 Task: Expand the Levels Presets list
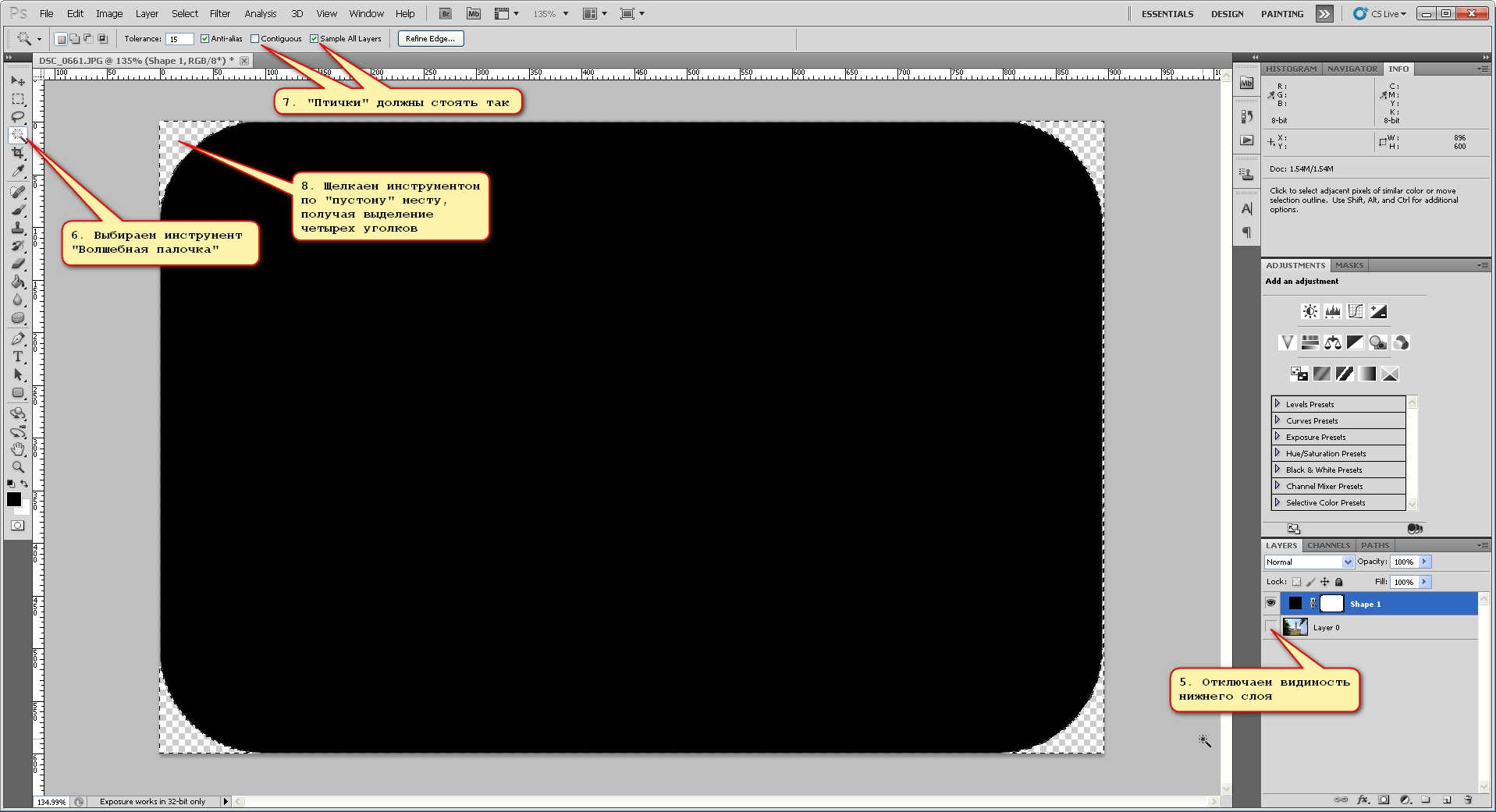coord(1277,404)
